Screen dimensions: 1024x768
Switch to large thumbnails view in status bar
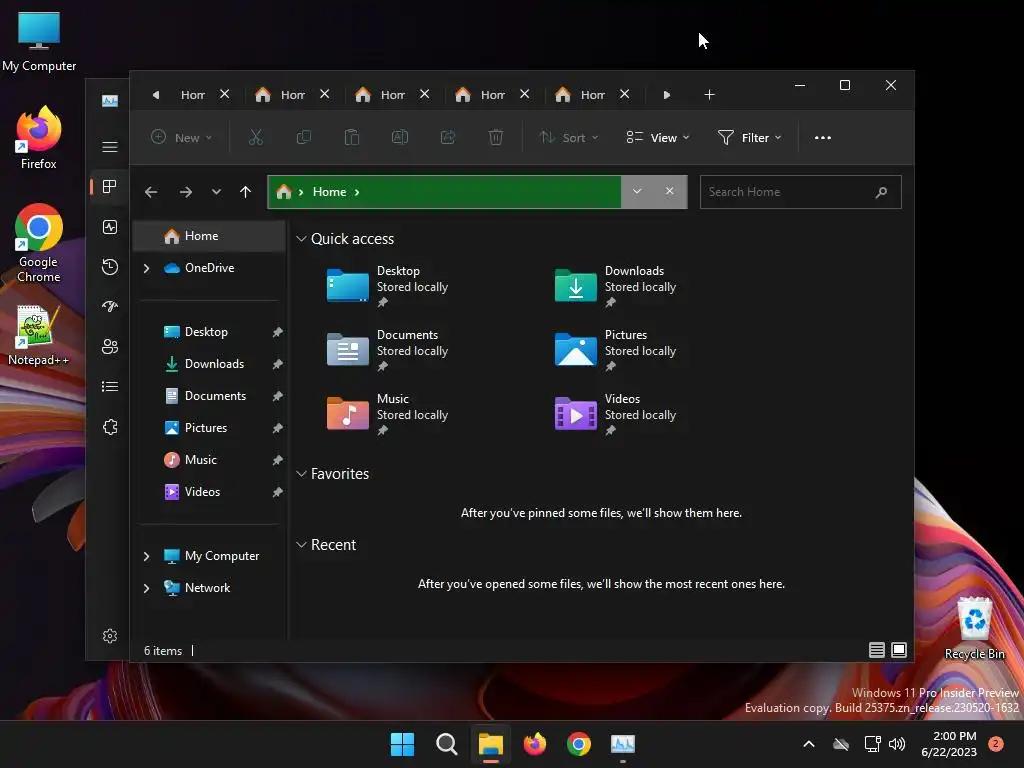[899, 650]
